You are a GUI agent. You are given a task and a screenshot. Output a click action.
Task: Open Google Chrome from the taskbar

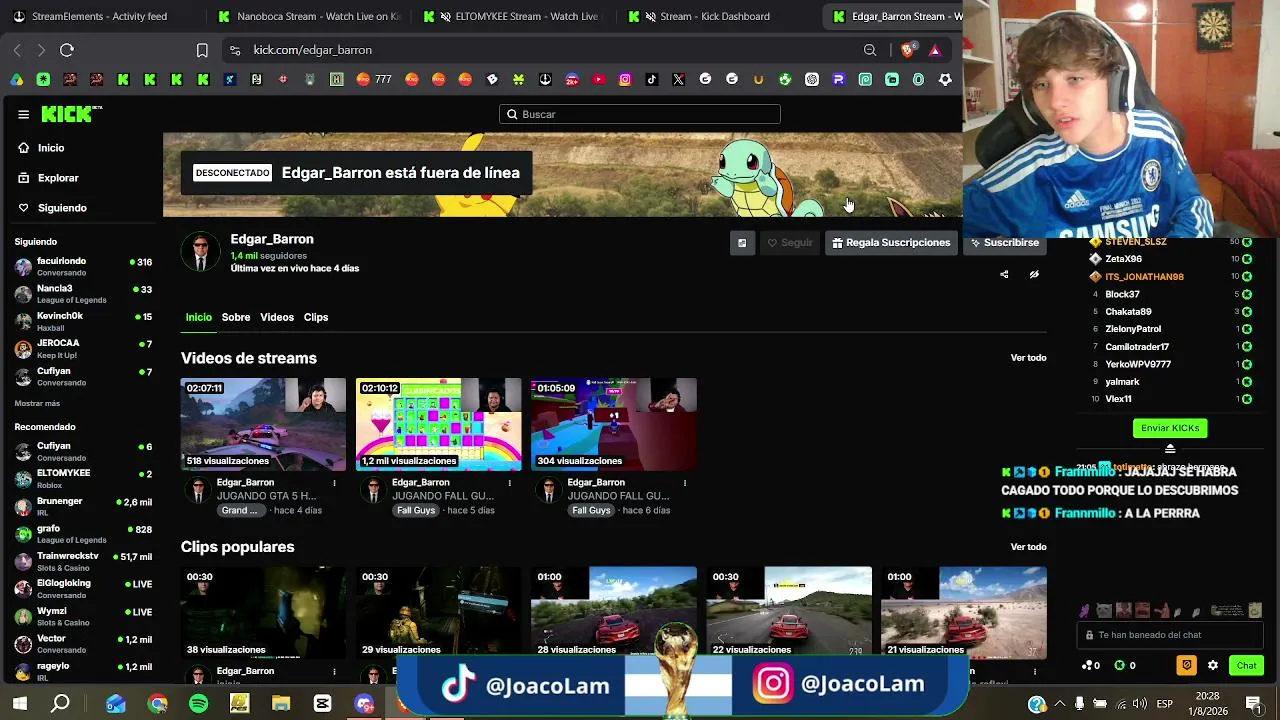157,704
